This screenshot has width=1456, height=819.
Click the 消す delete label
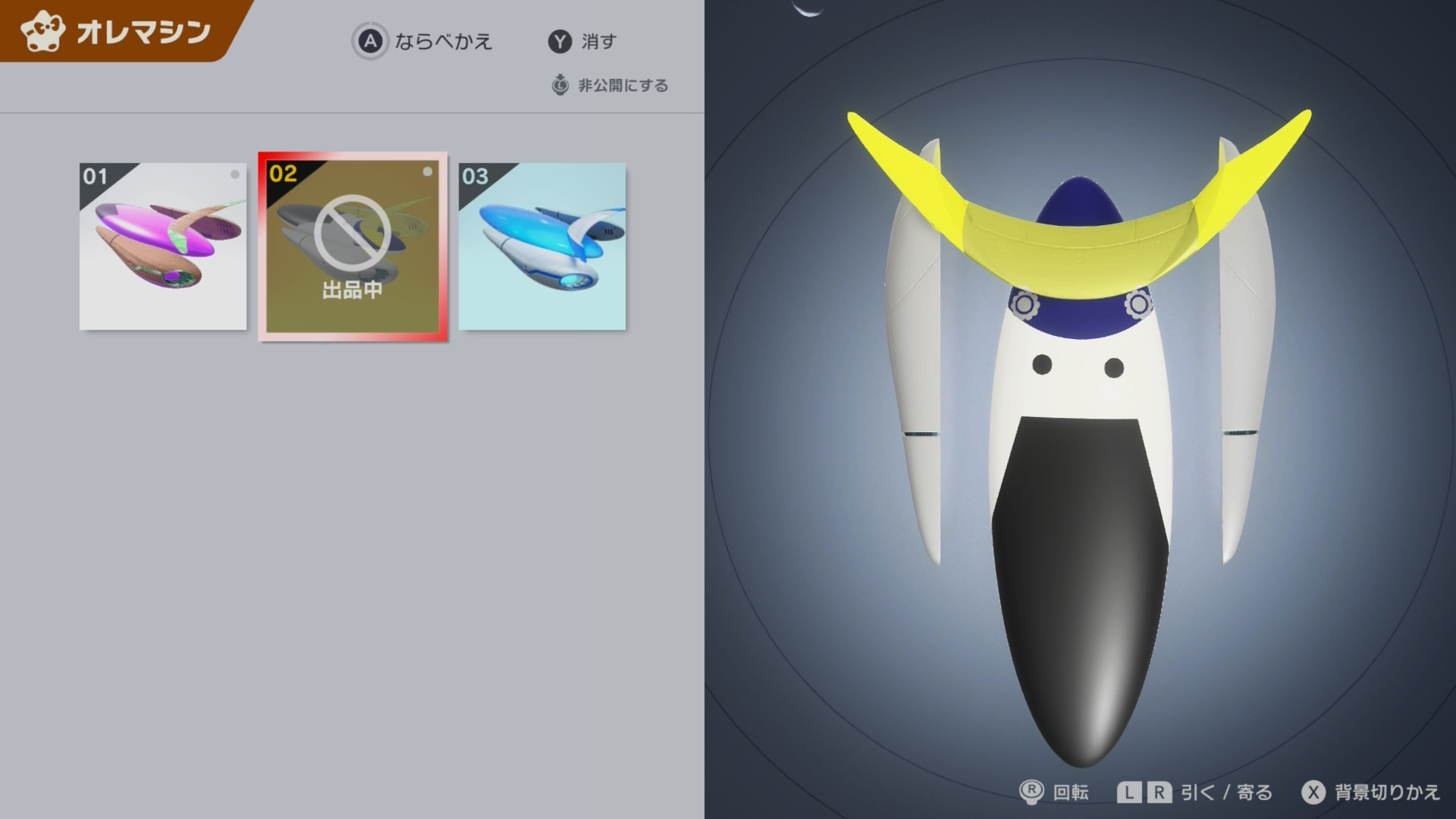click(x=599, y=42)
